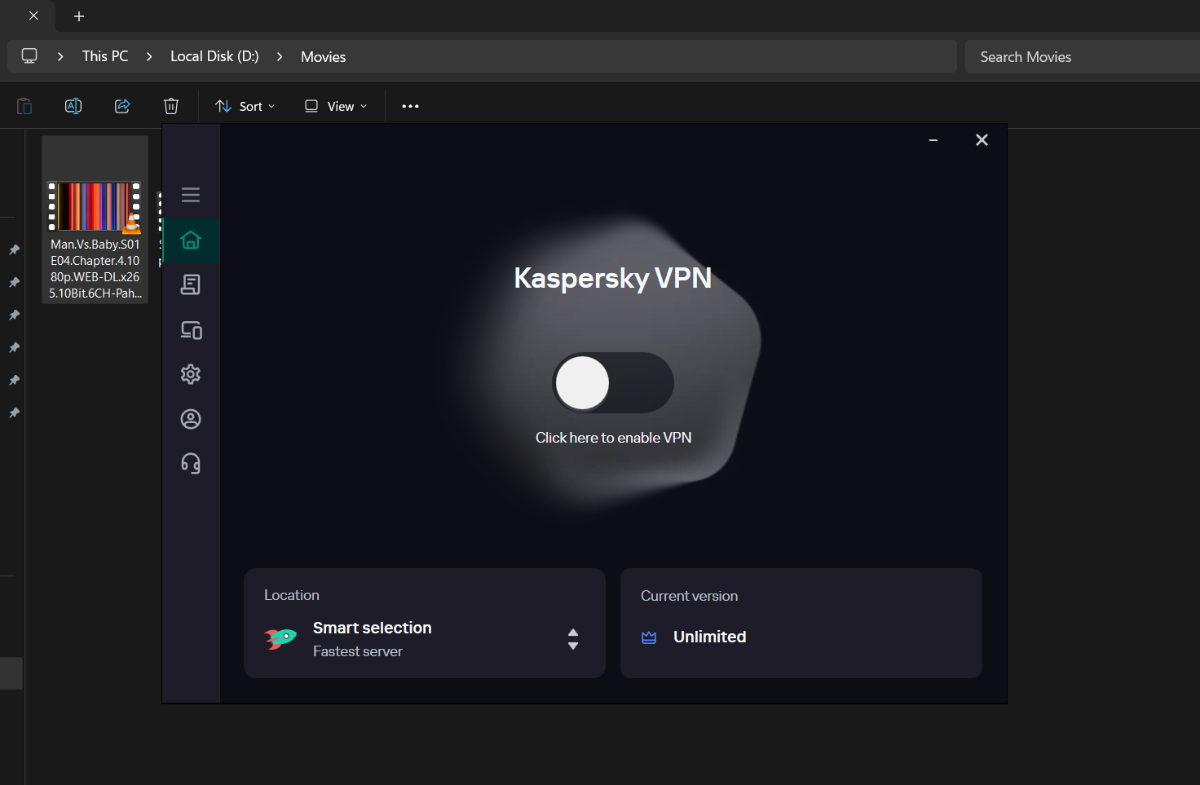This screenshot has height=785, width=1200.
Task: Open the reports icon in Kaspersky sidebar
Action: [x=191, y=285]
